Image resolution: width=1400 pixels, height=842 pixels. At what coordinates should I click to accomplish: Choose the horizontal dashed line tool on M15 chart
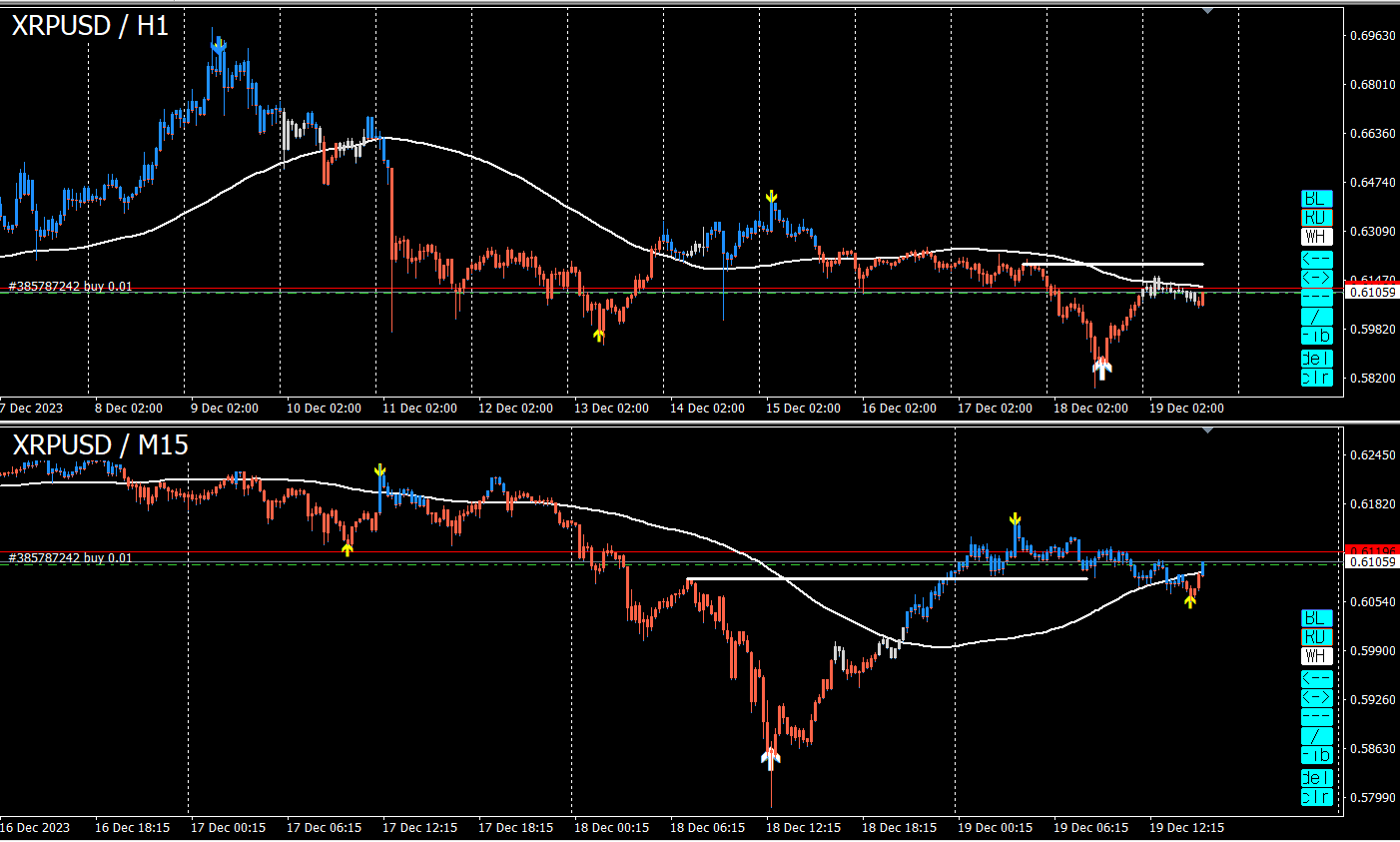(1316, 717)
